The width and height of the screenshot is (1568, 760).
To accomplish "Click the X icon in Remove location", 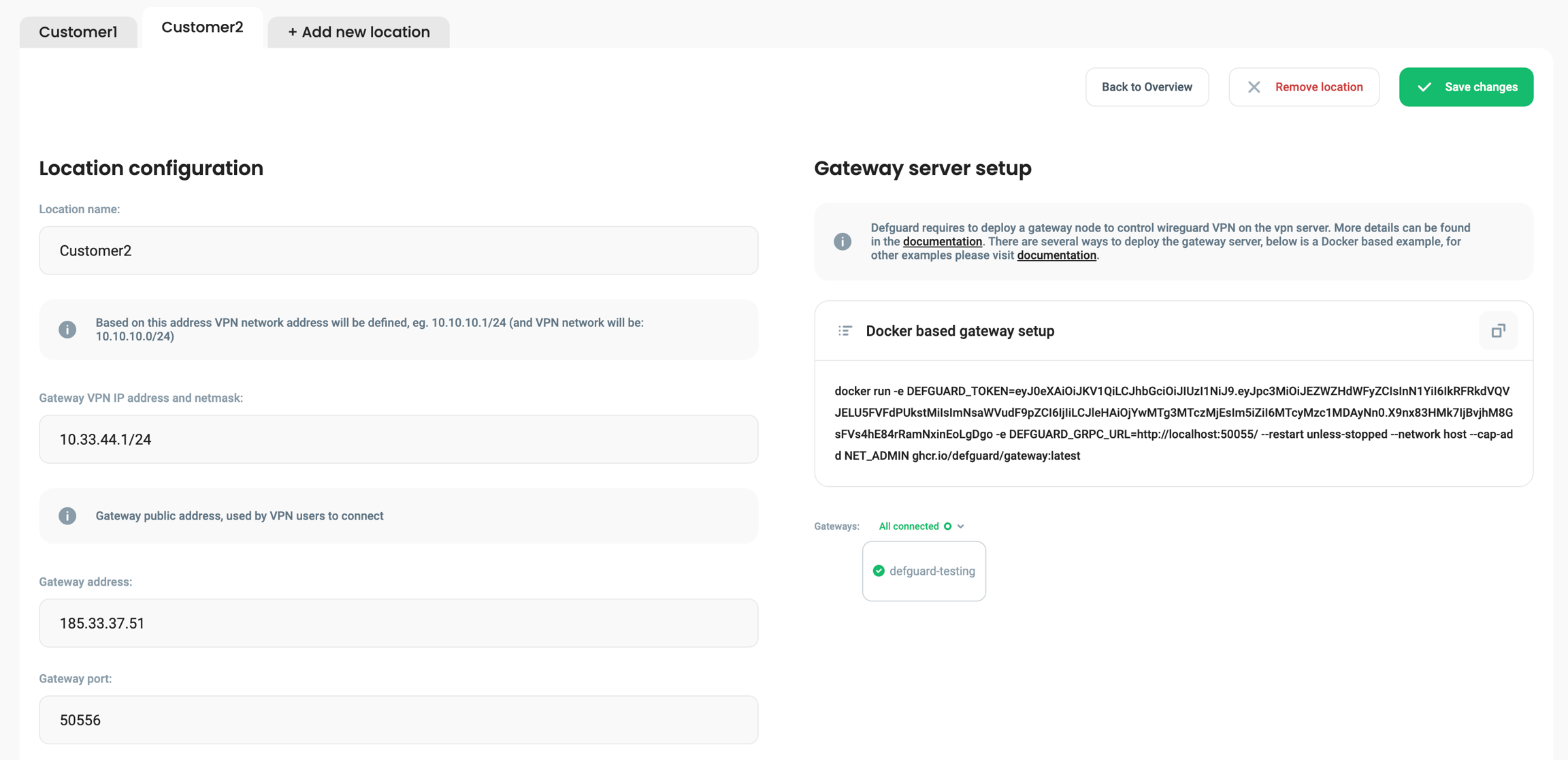I will pos(1254,87).
